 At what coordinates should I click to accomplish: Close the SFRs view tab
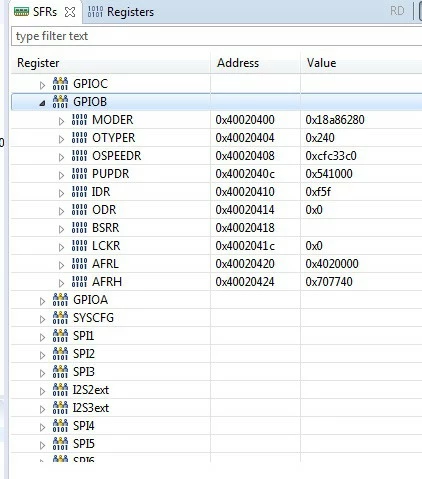[x=70, y=12]
